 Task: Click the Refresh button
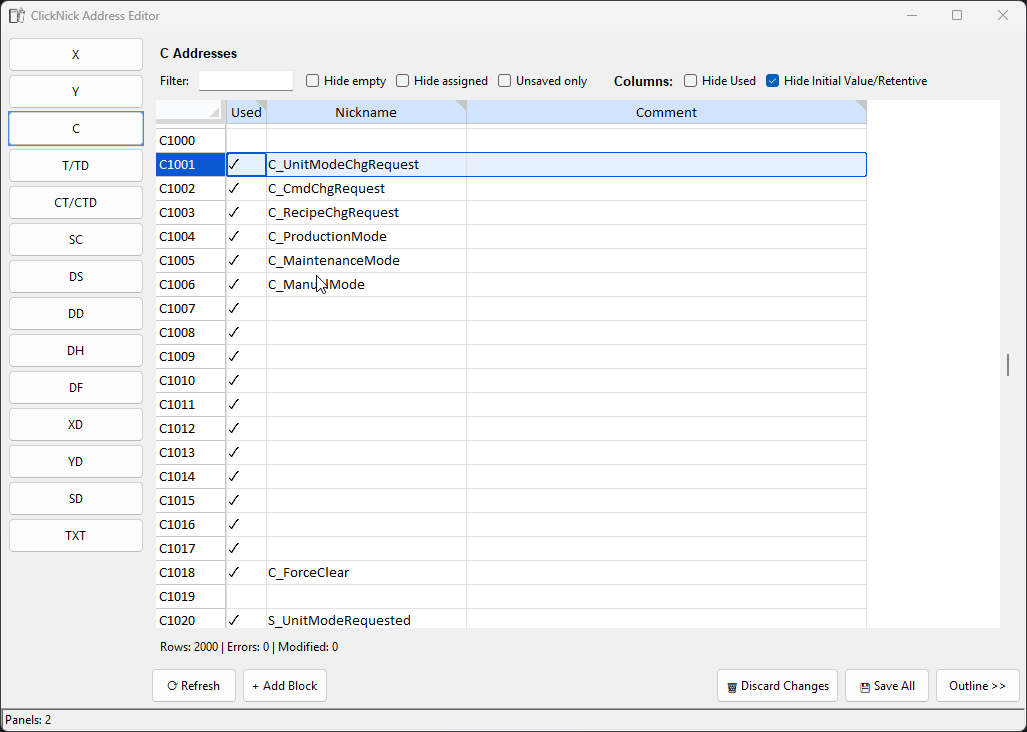click(x=194, y=686)
